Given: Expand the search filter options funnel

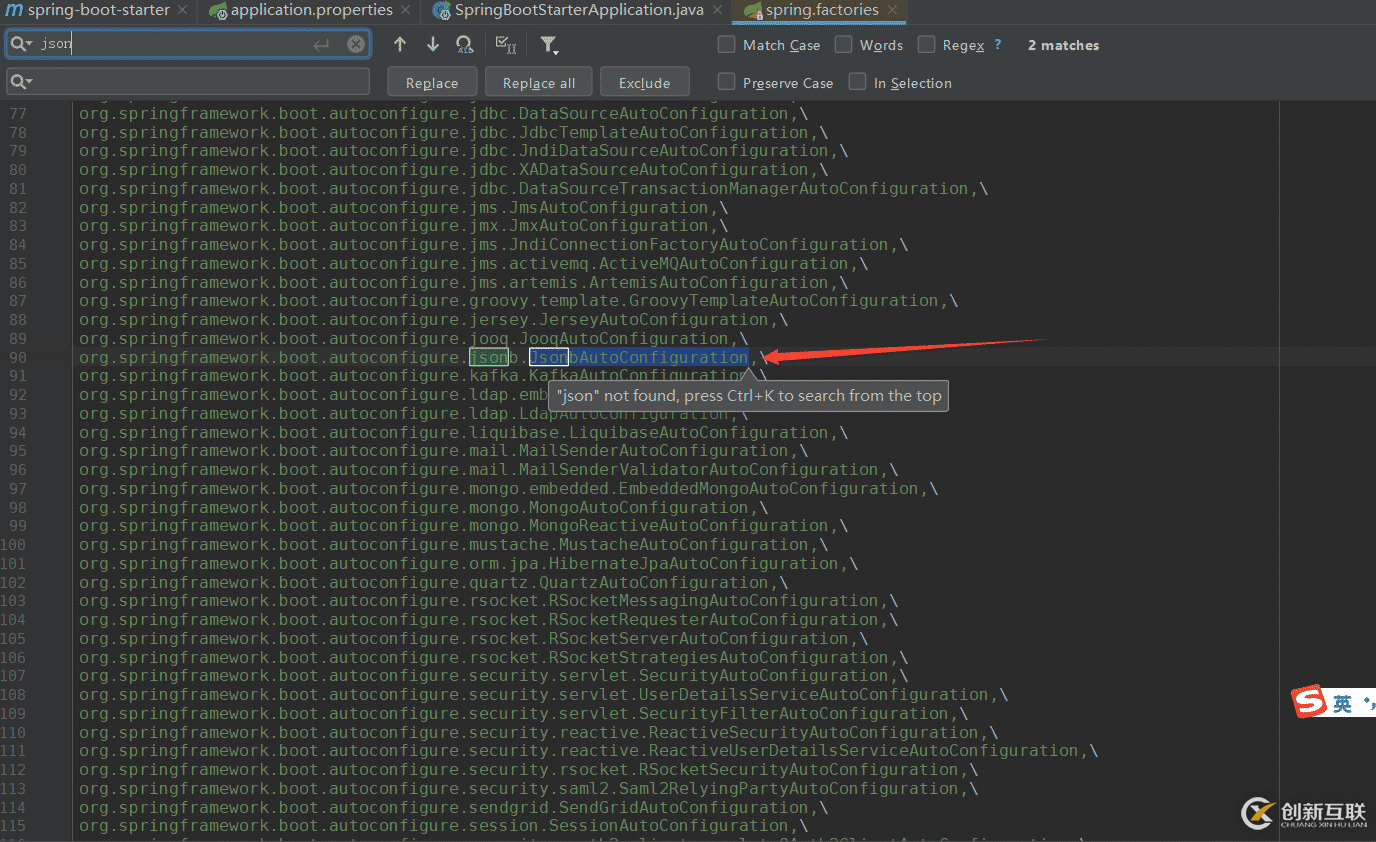Looking at the screenshot, I should coord(549,45).
